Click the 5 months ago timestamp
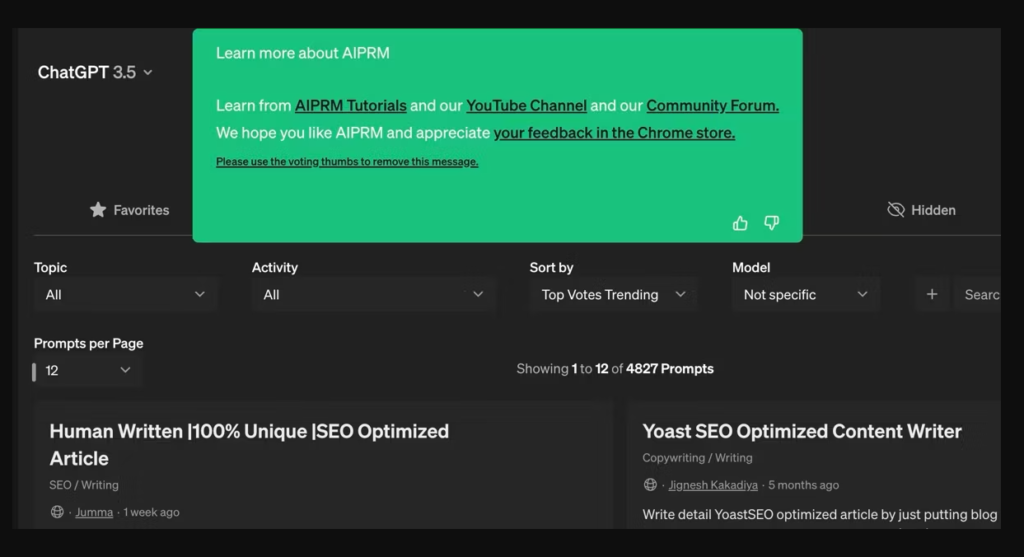The image size is (1024, 557). point(803,485)
